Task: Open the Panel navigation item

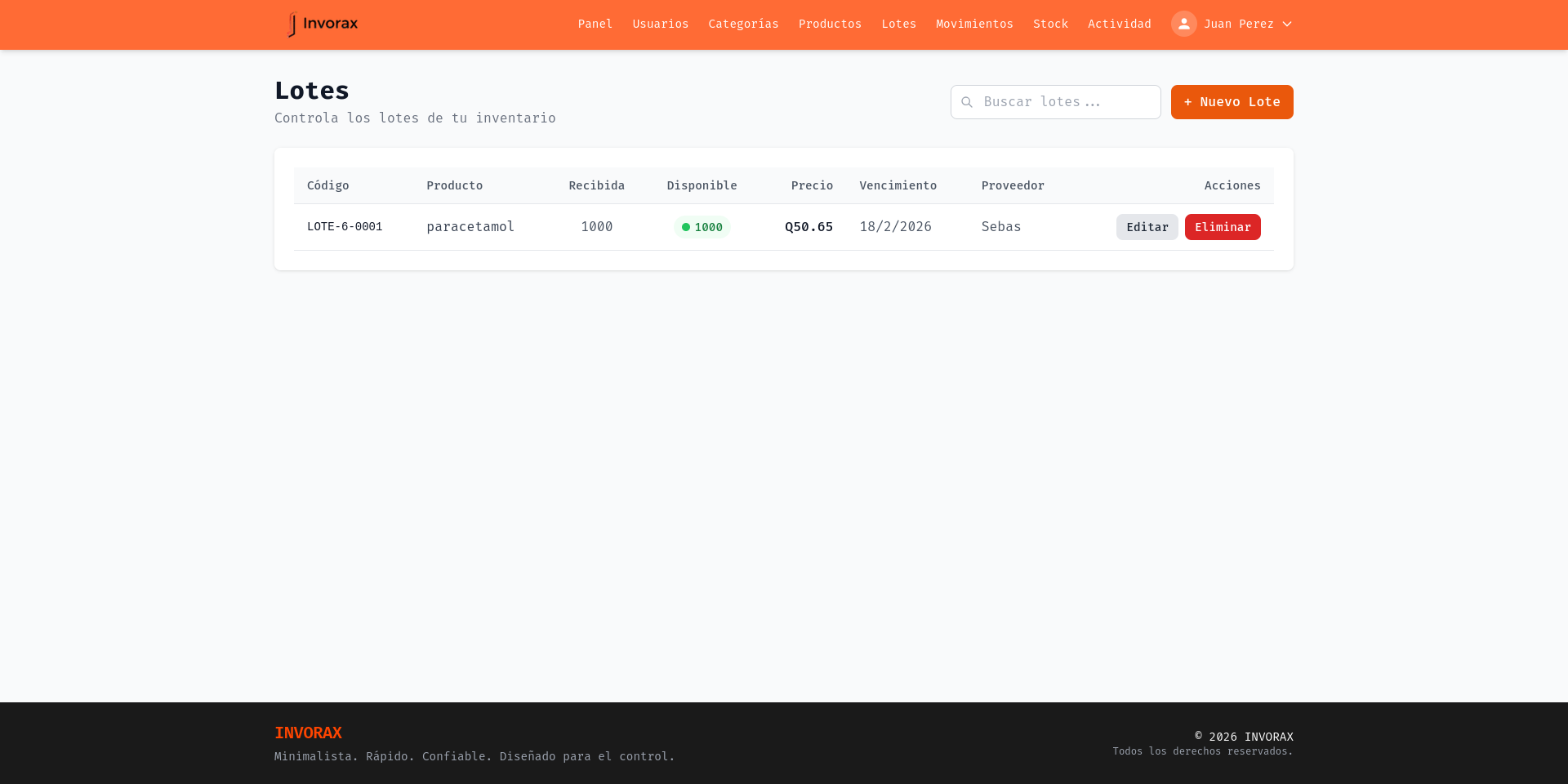Action: point(595,24)
